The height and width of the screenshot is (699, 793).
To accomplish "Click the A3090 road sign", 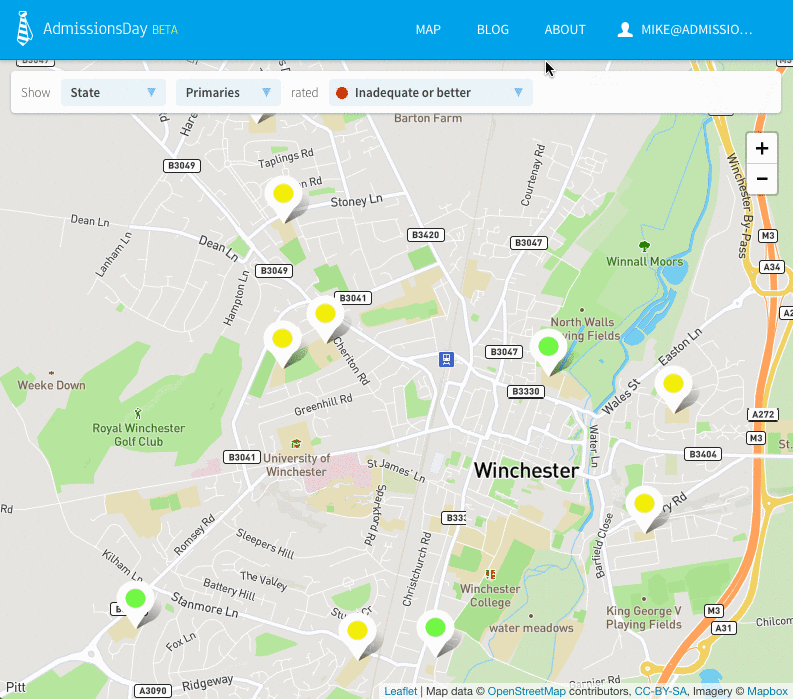I will coord(153,690).
